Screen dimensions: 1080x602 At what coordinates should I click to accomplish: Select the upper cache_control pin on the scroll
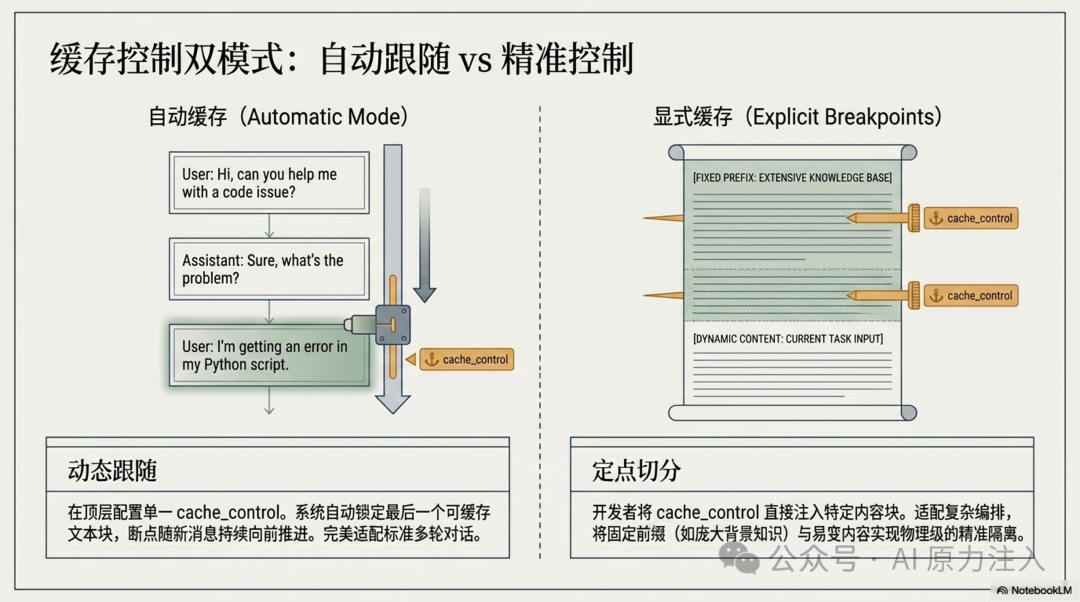971,218
